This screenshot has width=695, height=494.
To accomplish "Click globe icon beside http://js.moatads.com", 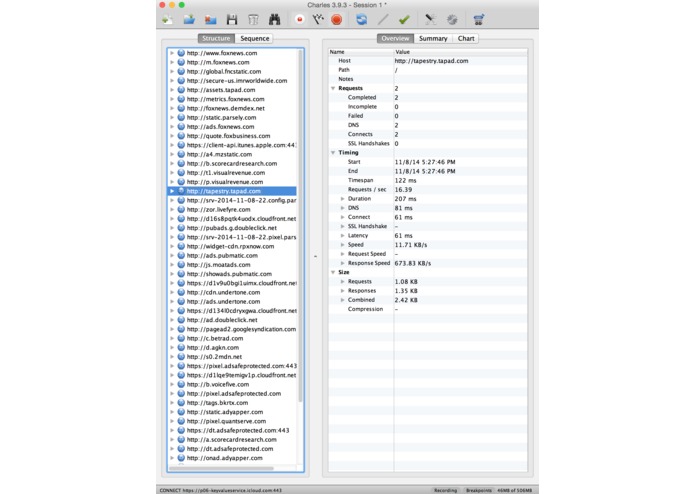I will click(181, 265).
